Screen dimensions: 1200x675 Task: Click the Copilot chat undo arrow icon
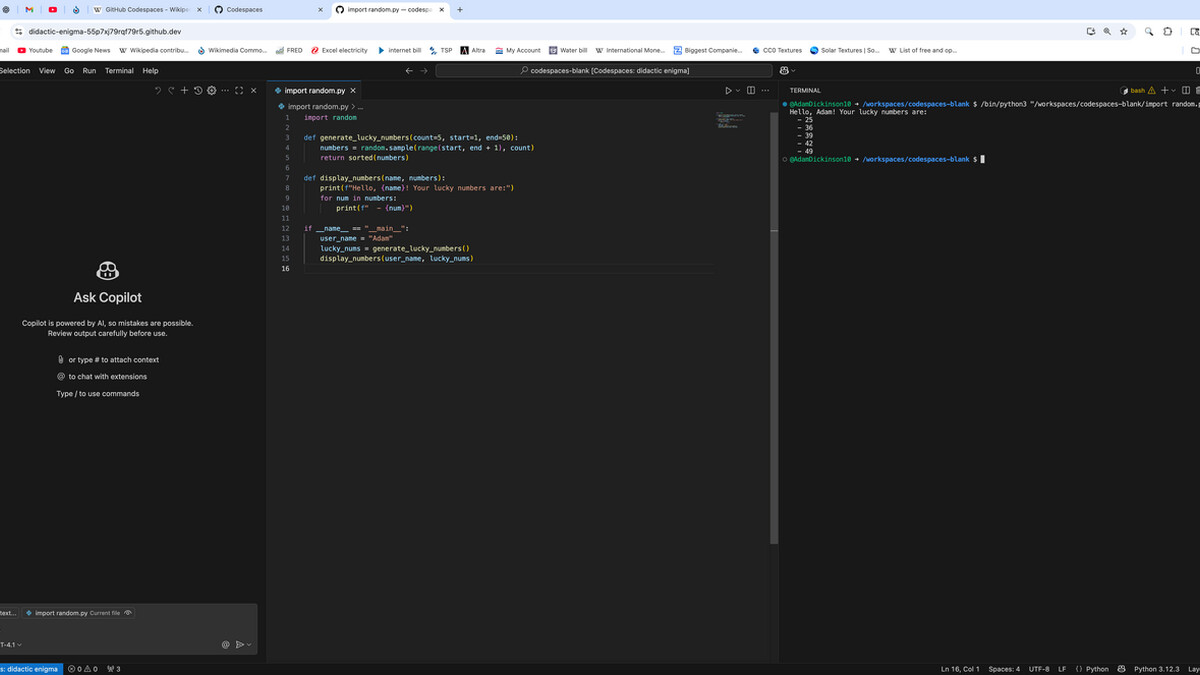pyautogui.click(x=158, y=91)
